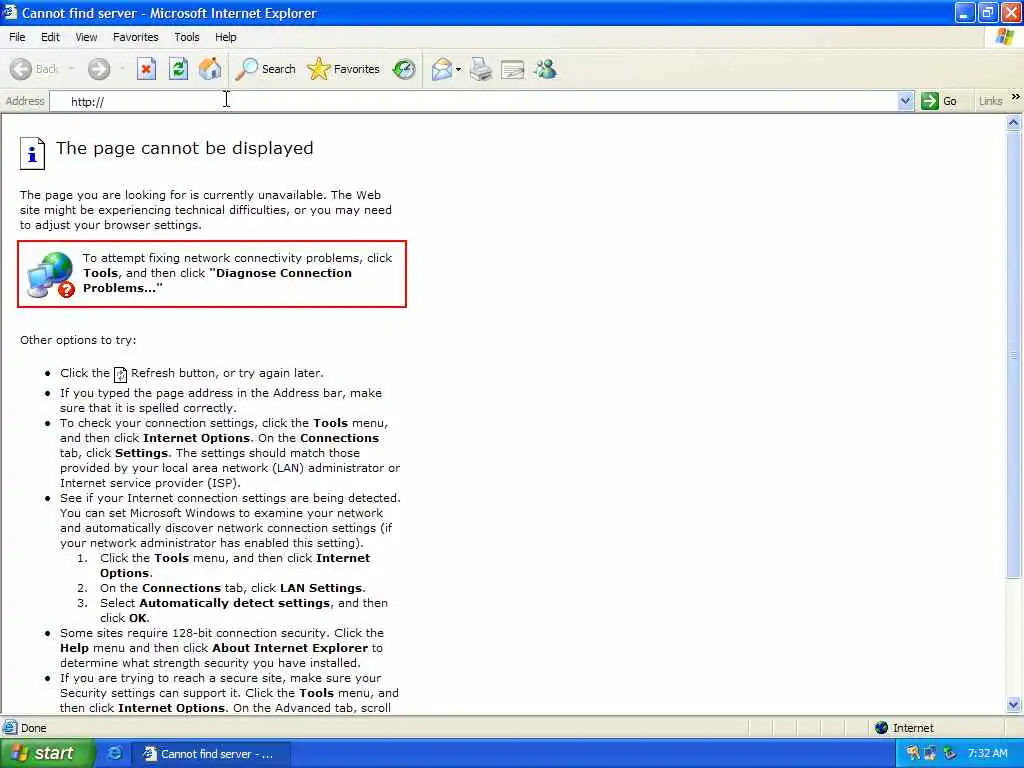Click the info page icon beside heading
The image size is (1024, 768).
[32, 153]
